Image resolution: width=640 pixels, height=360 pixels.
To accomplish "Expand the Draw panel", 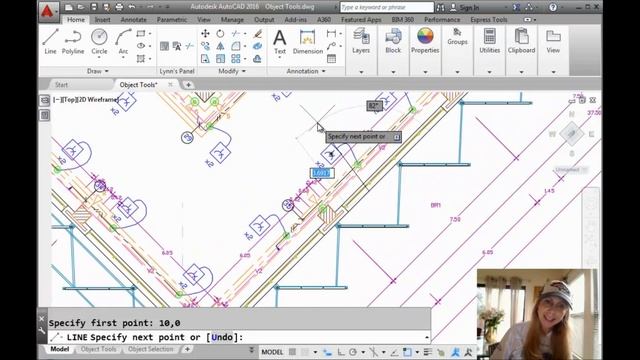I will [98, 71].
